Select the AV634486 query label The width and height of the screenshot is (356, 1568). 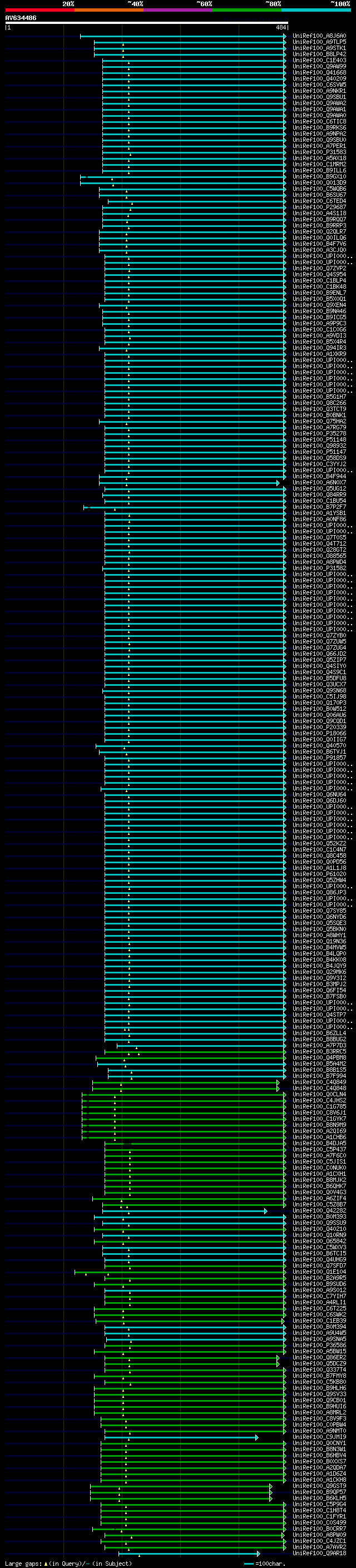click(x=21, y=18)
